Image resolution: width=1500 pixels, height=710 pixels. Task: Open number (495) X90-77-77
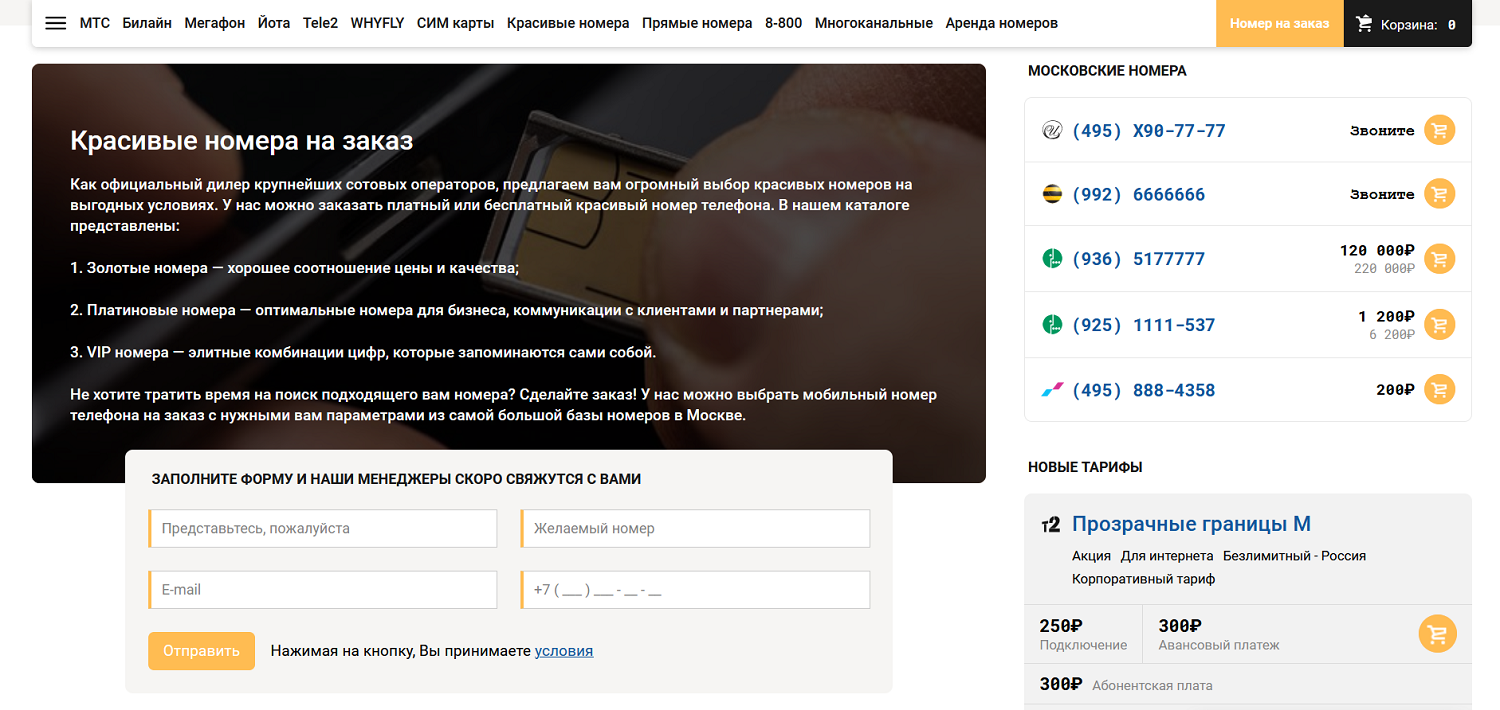pyautogui.click(x=1148, y=130)
